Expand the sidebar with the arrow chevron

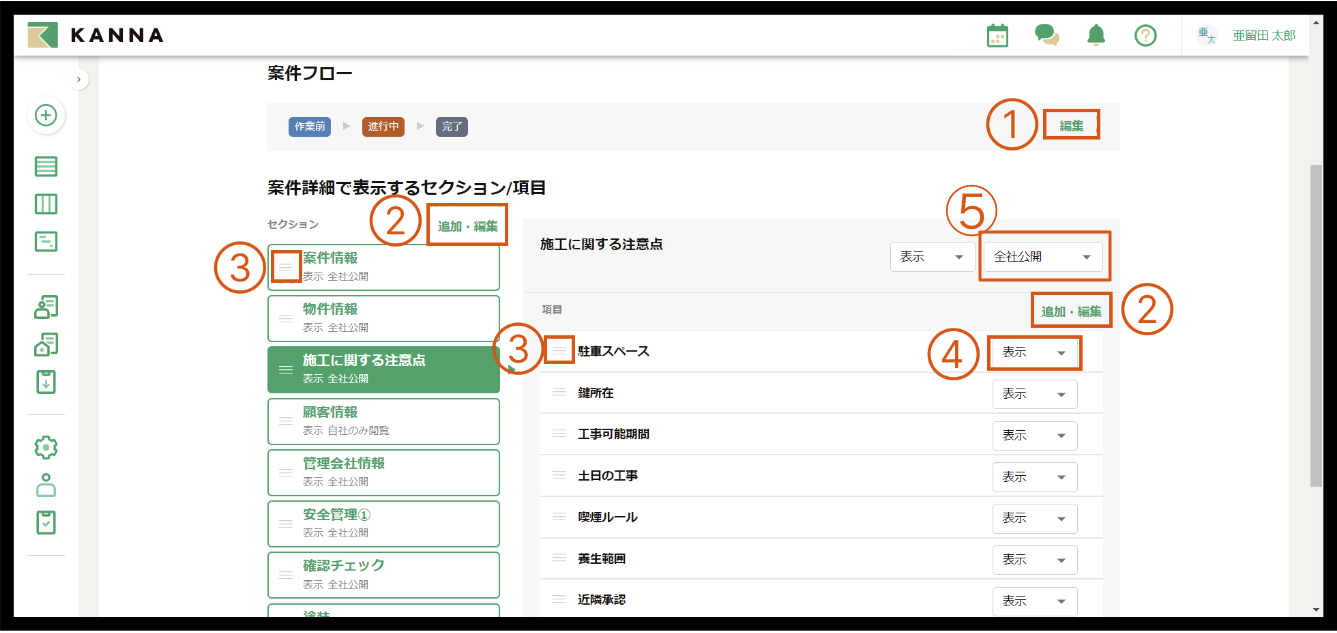coord(80,79)
